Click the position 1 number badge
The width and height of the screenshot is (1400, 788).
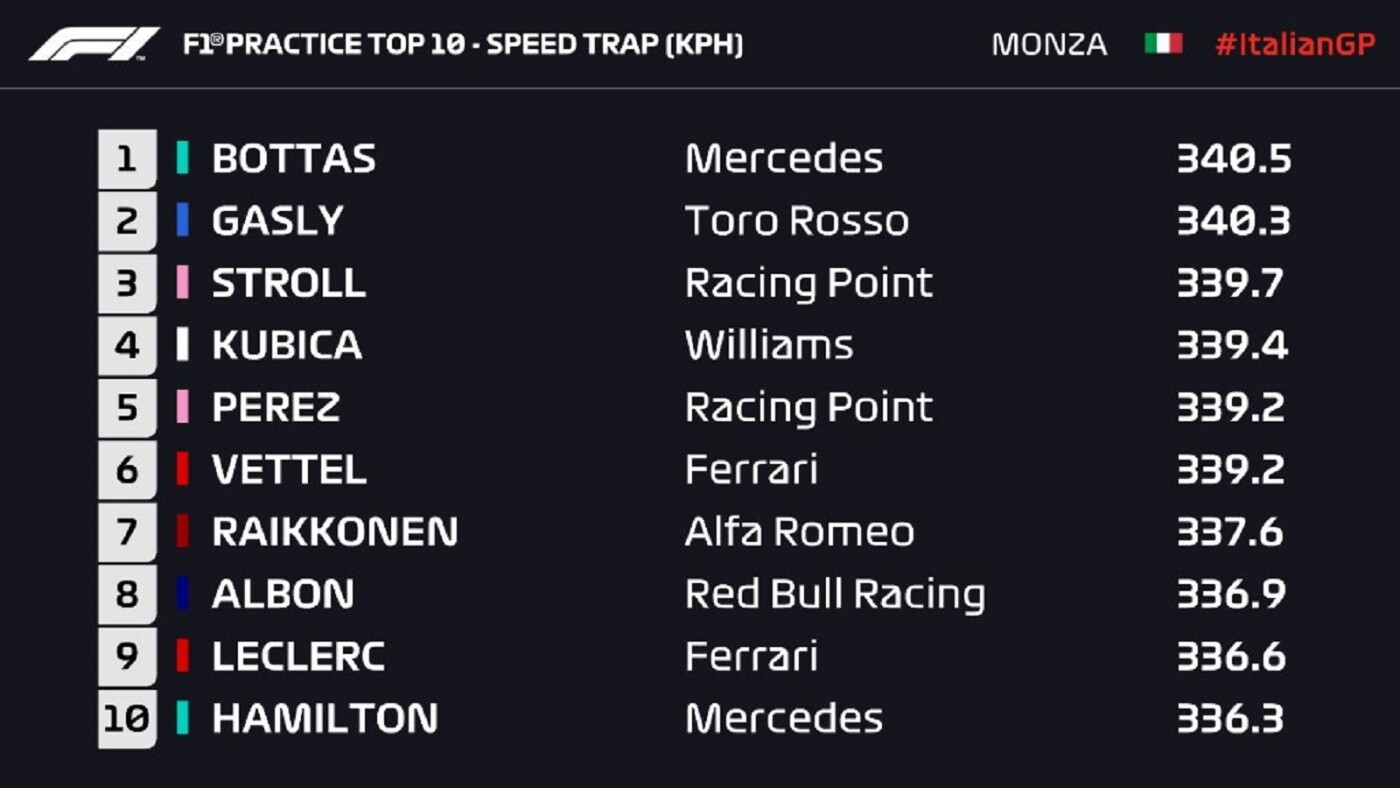point(127,158)
